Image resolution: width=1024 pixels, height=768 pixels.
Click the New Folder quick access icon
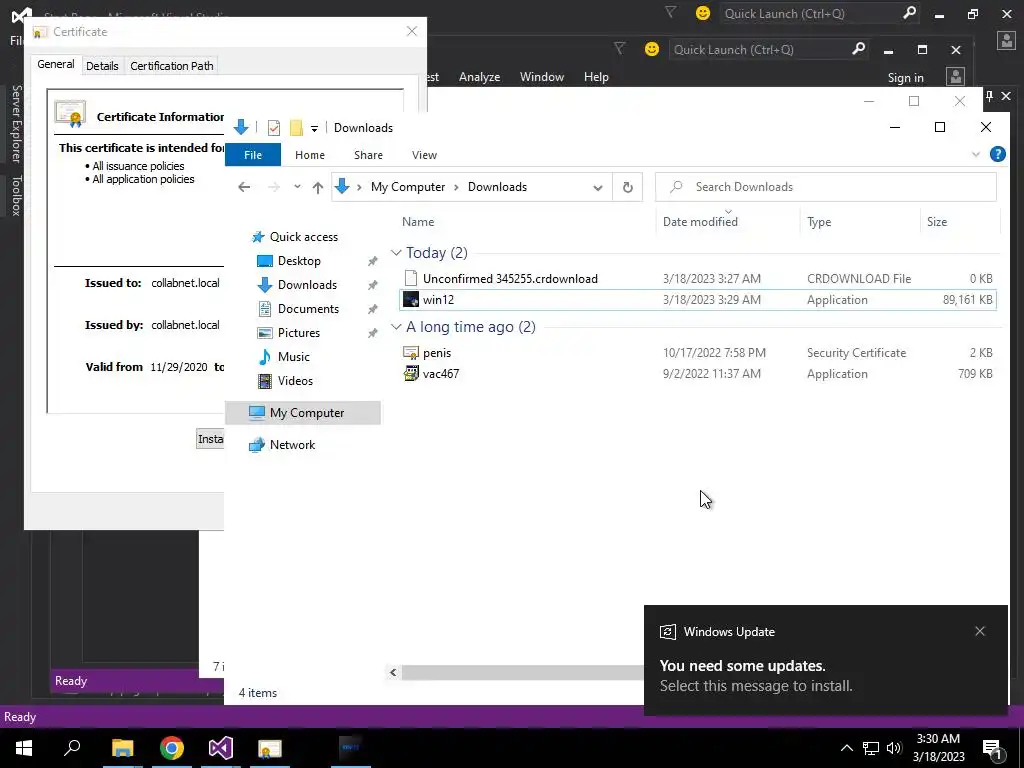[296, 127]
